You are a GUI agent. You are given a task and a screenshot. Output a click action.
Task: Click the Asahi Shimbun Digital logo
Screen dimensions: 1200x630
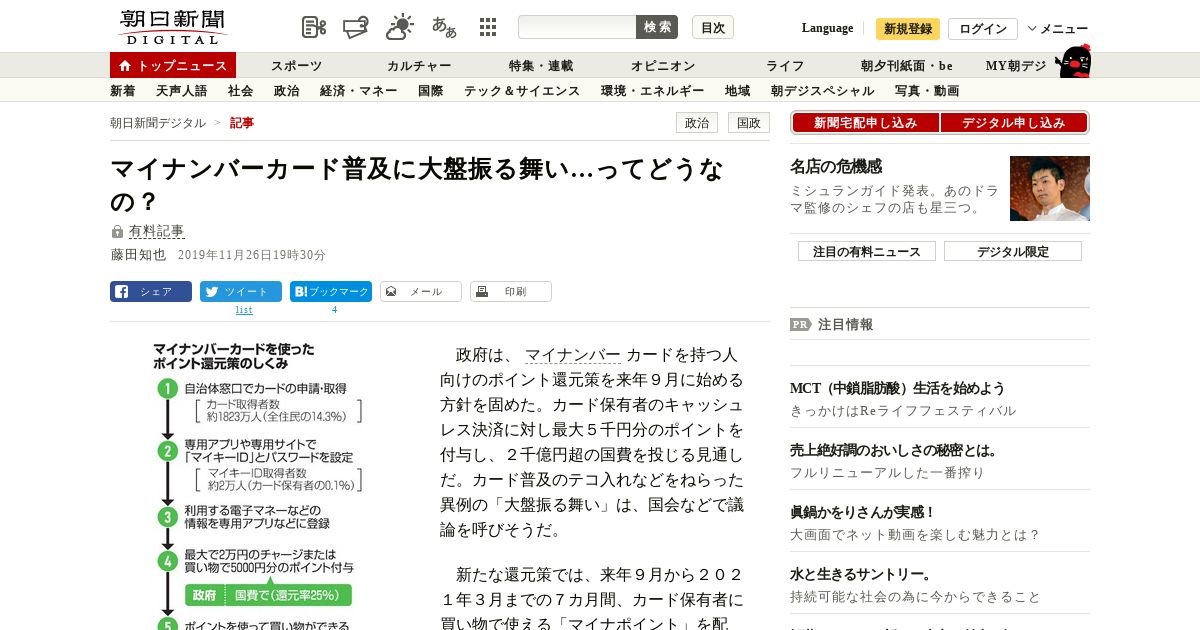(x=172, y=27)
